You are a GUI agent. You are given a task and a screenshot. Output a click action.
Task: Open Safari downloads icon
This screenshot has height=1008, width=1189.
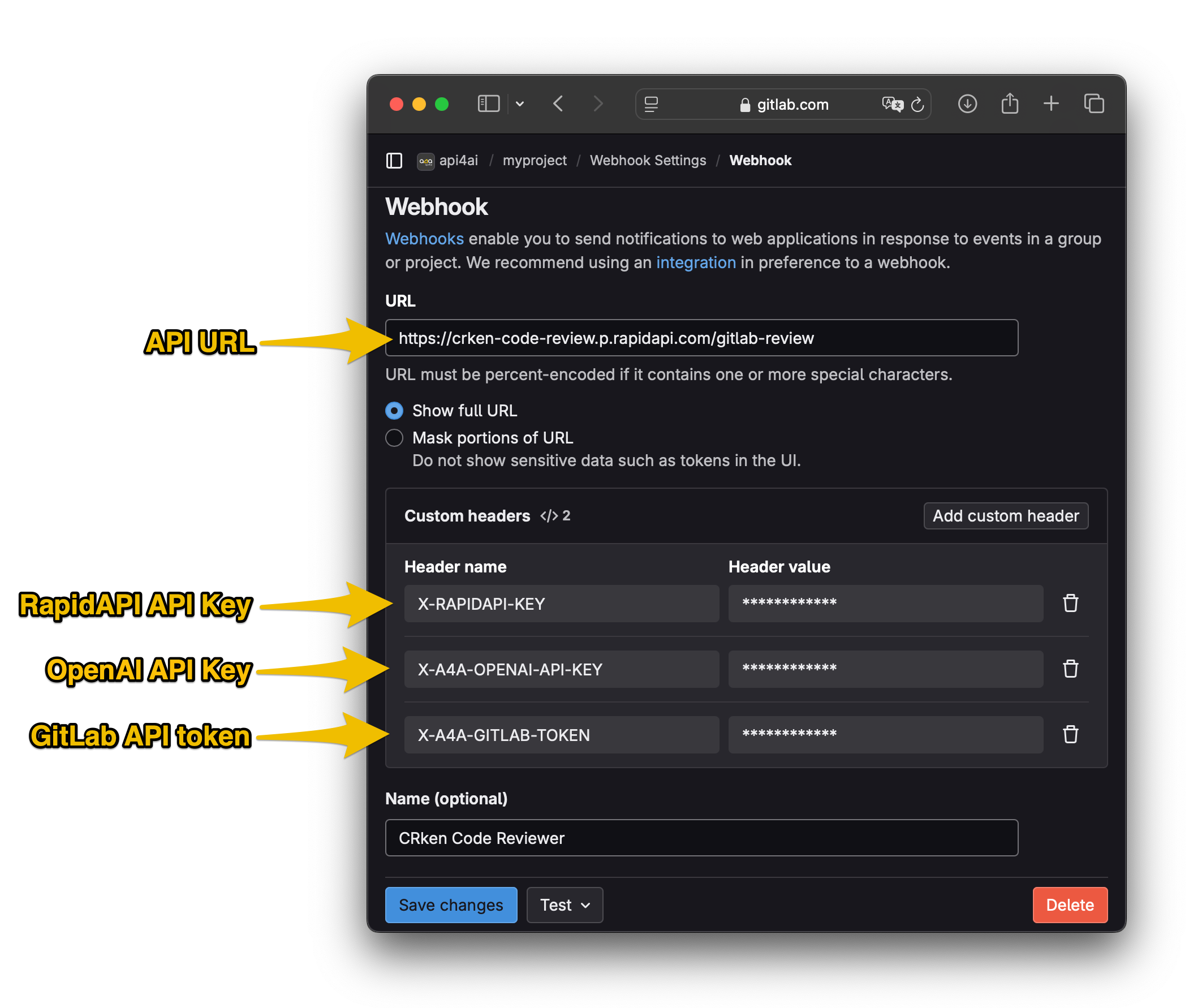[x=967, y=104]
